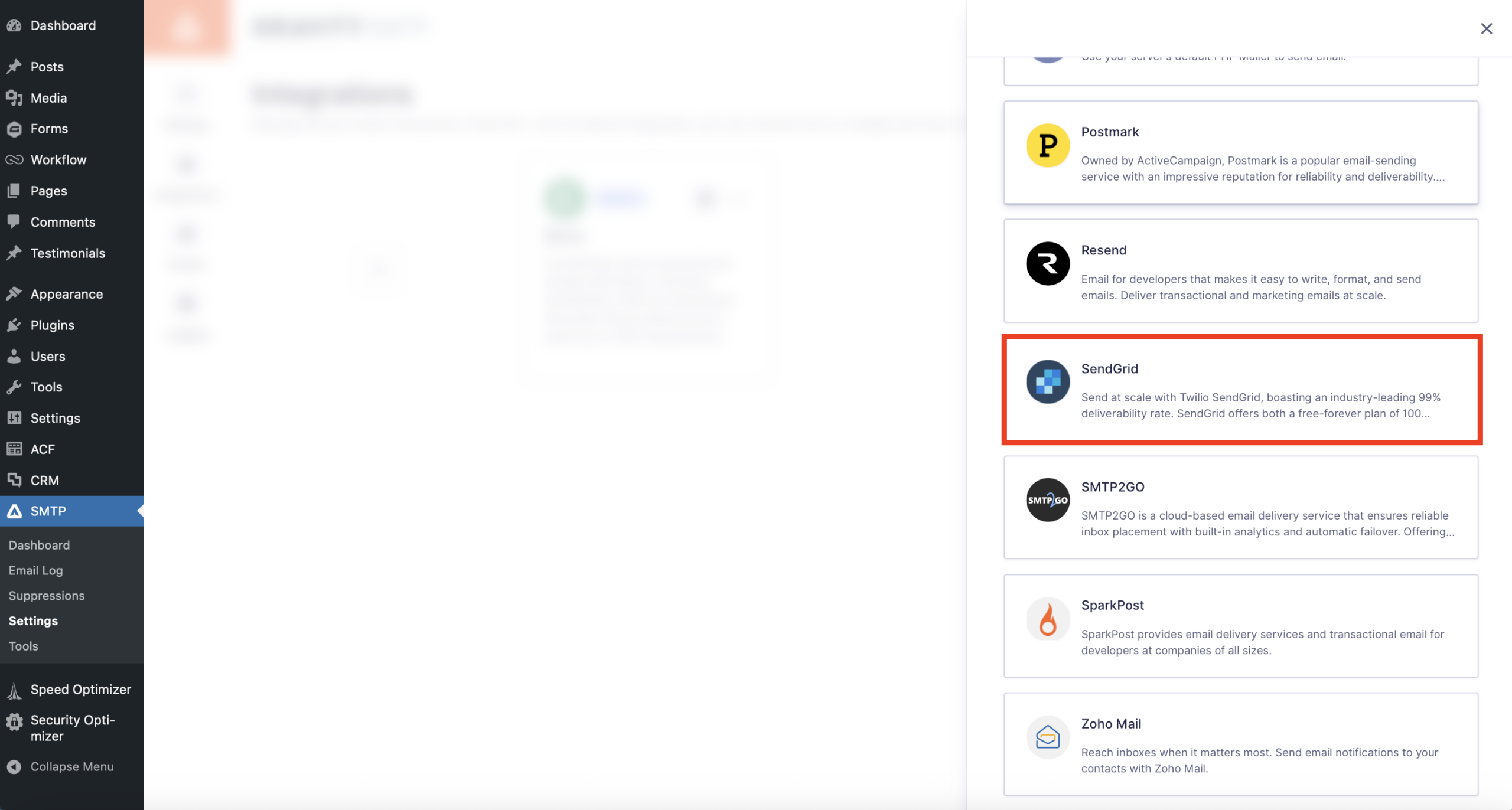Open the CRM menu entry
Screen dimensions: 1512x810
coord(45,481)
